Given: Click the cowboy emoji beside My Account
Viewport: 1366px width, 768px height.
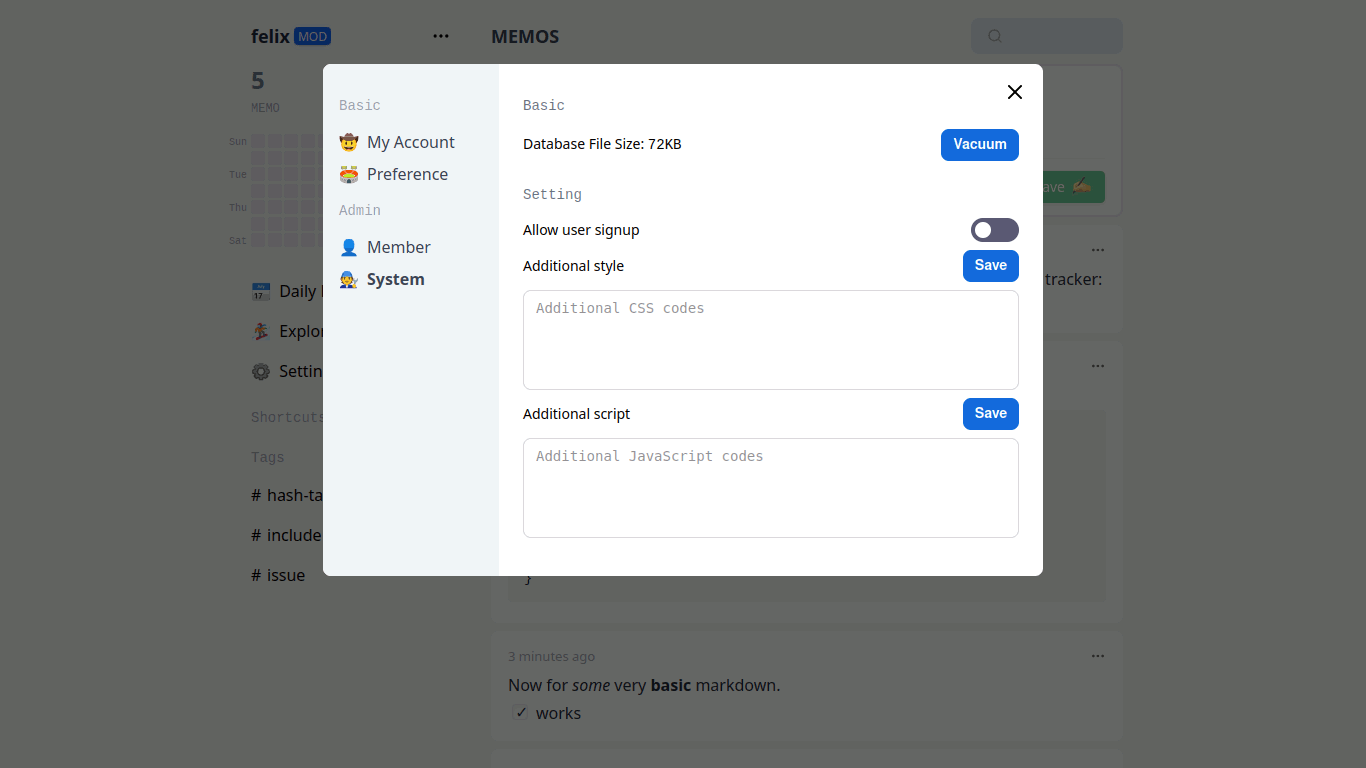Looking at the screenshot, I should click(x=348, y=143).
